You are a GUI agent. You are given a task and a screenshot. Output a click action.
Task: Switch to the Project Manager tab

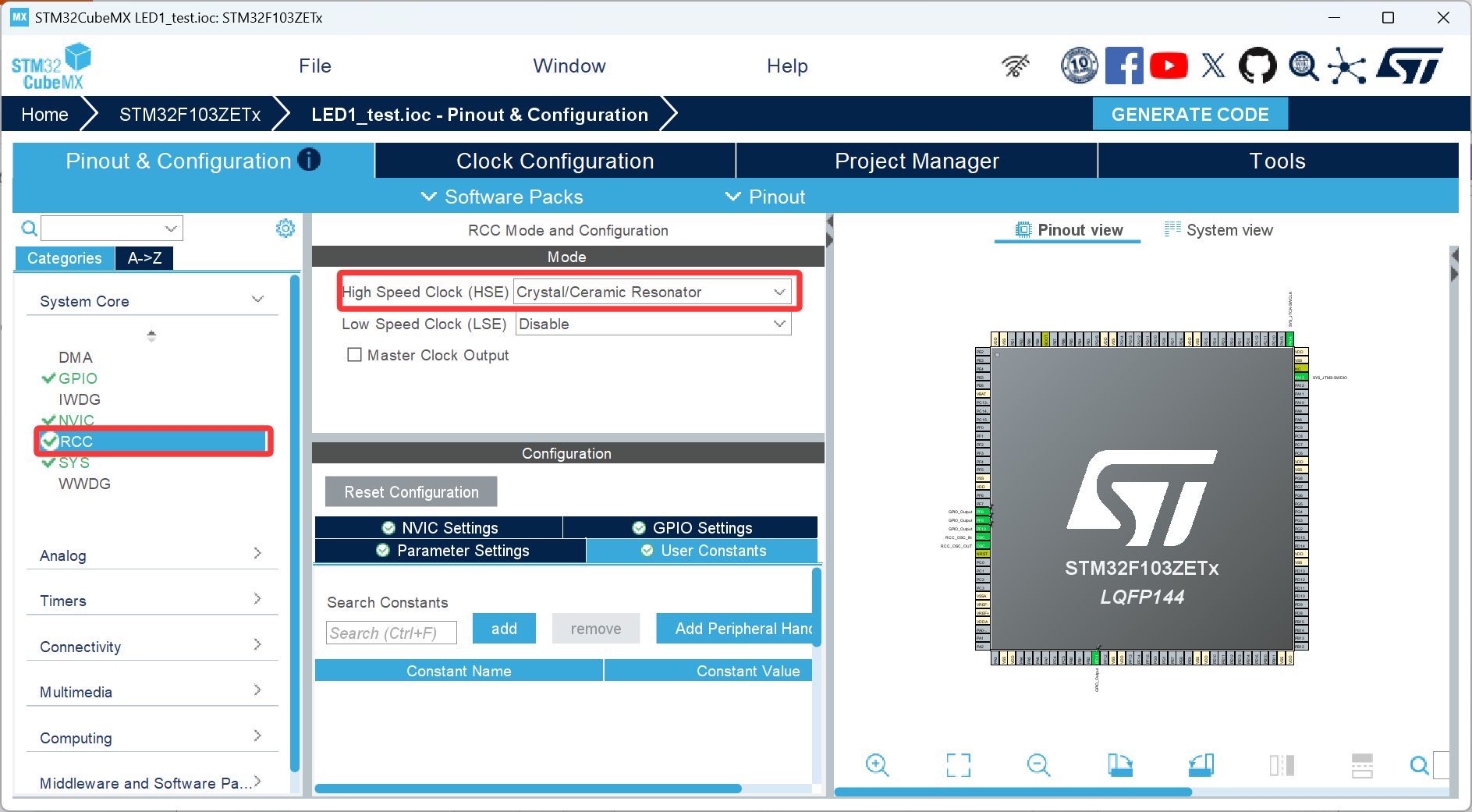click(x=917, y=161)
